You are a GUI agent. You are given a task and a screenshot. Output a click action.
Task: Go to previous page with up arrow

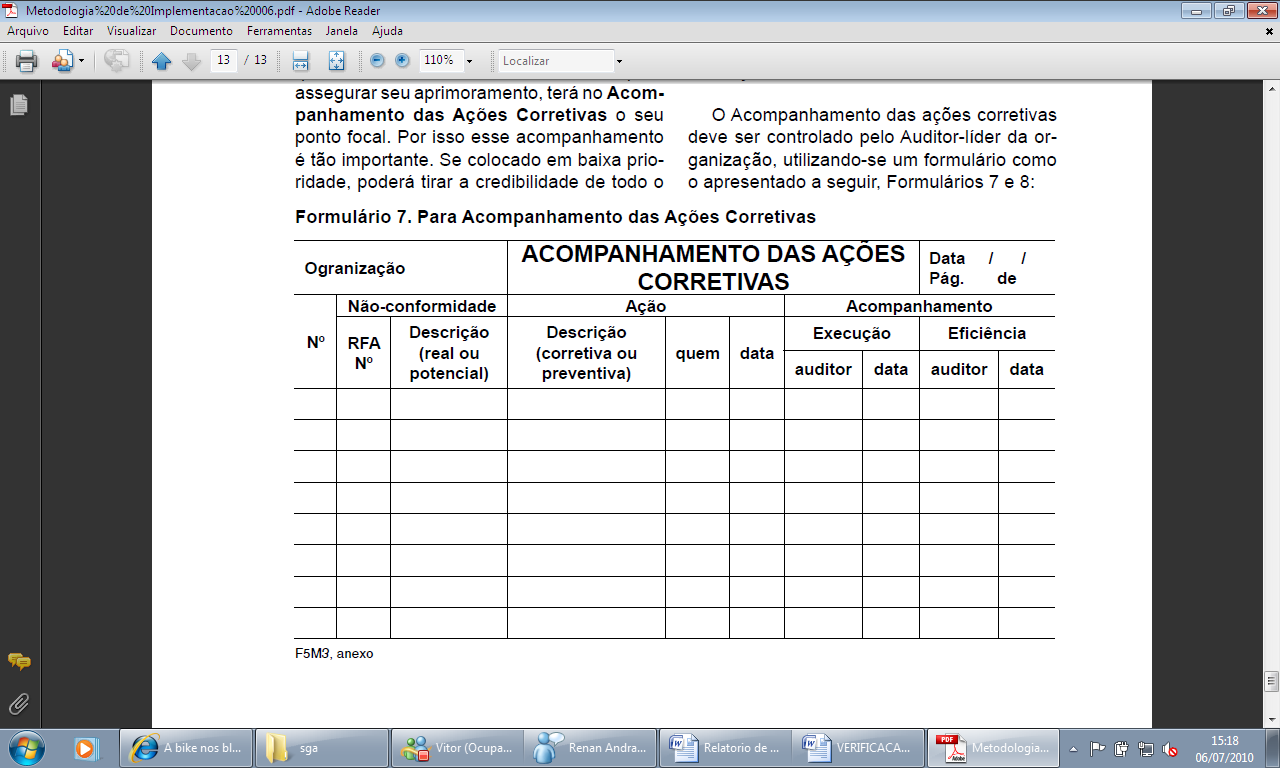(162, 61)
